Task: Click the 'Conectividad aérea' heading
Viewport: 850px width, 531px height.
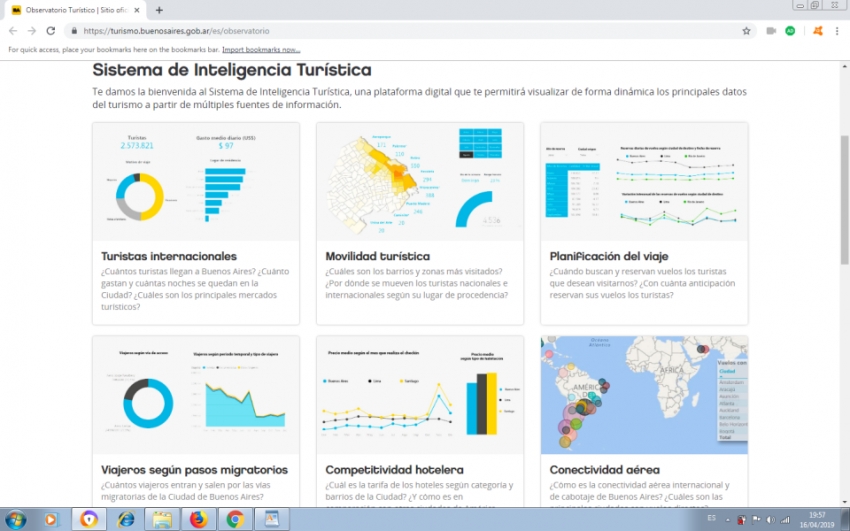Action: (604, 470)
